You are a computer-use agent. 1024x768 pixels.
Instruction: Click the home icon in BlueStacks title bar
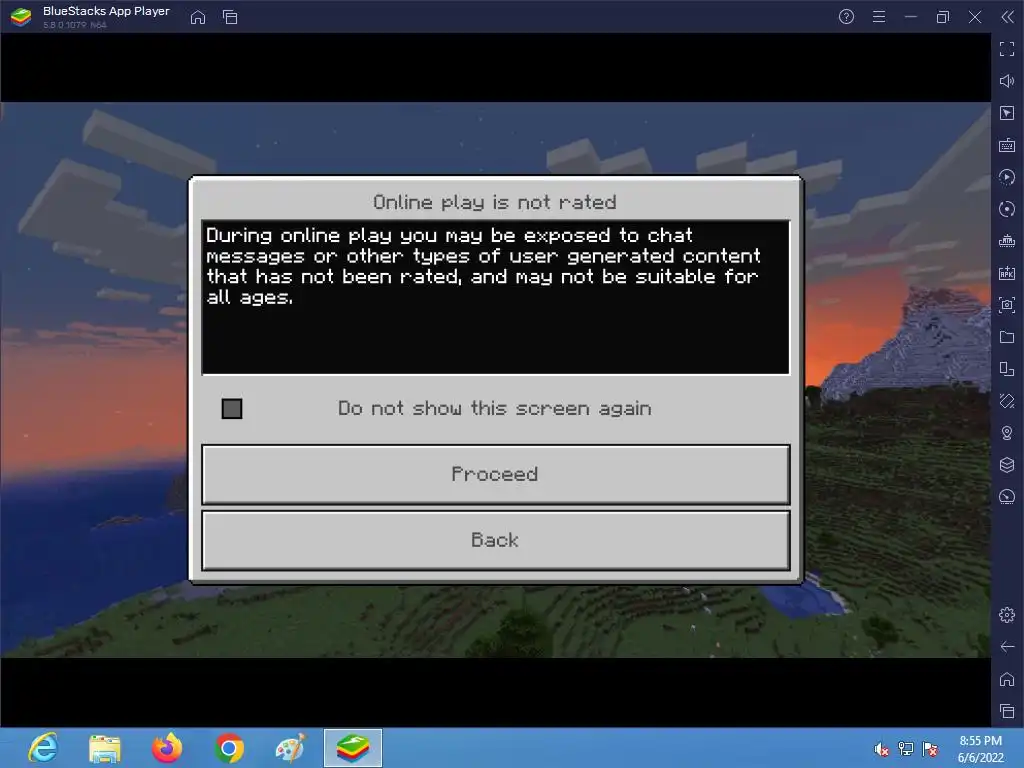click(198, 17)
